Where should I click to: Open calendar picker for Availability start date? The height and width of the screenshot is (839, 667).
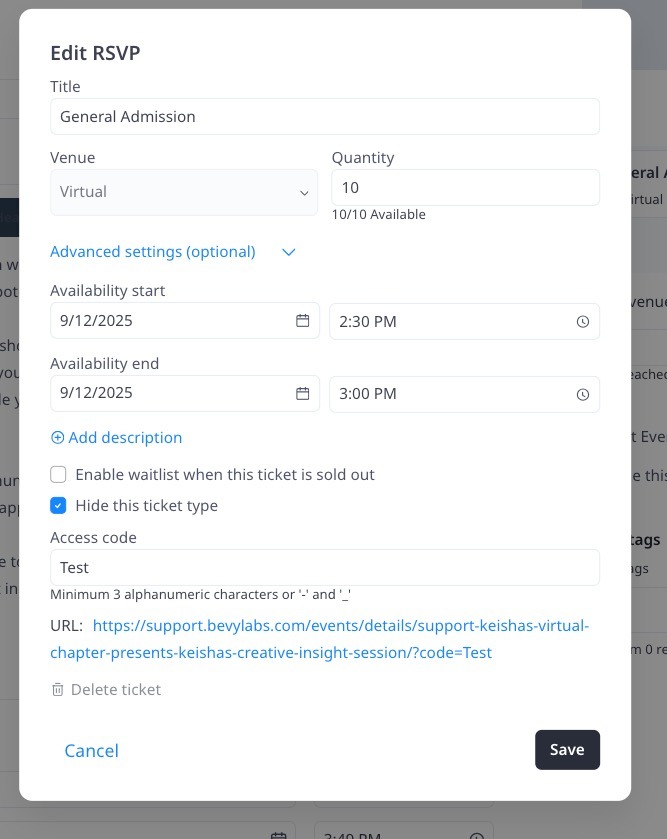302,321
